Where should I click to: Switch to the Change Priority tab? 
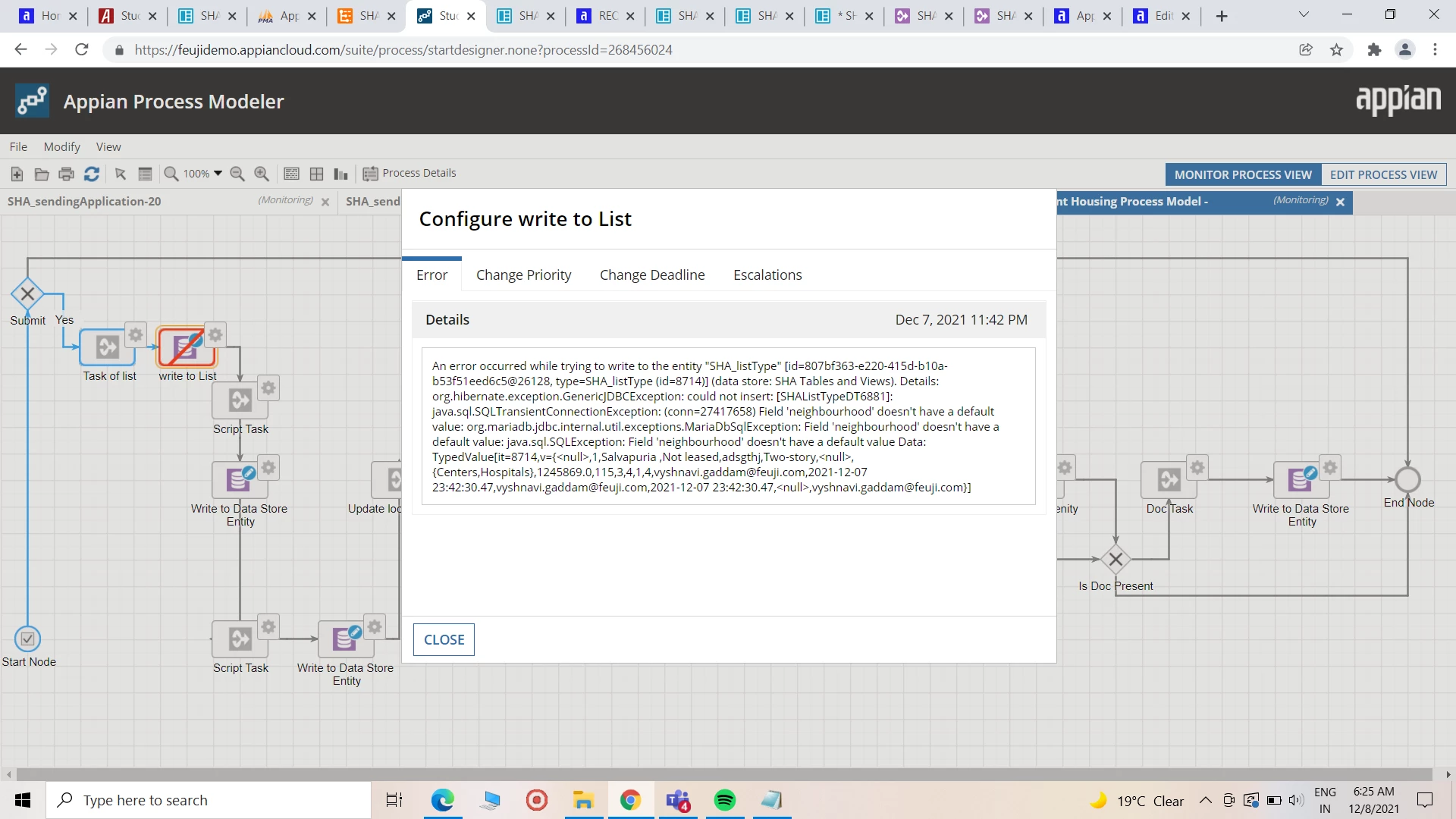(x=523, y=275)
